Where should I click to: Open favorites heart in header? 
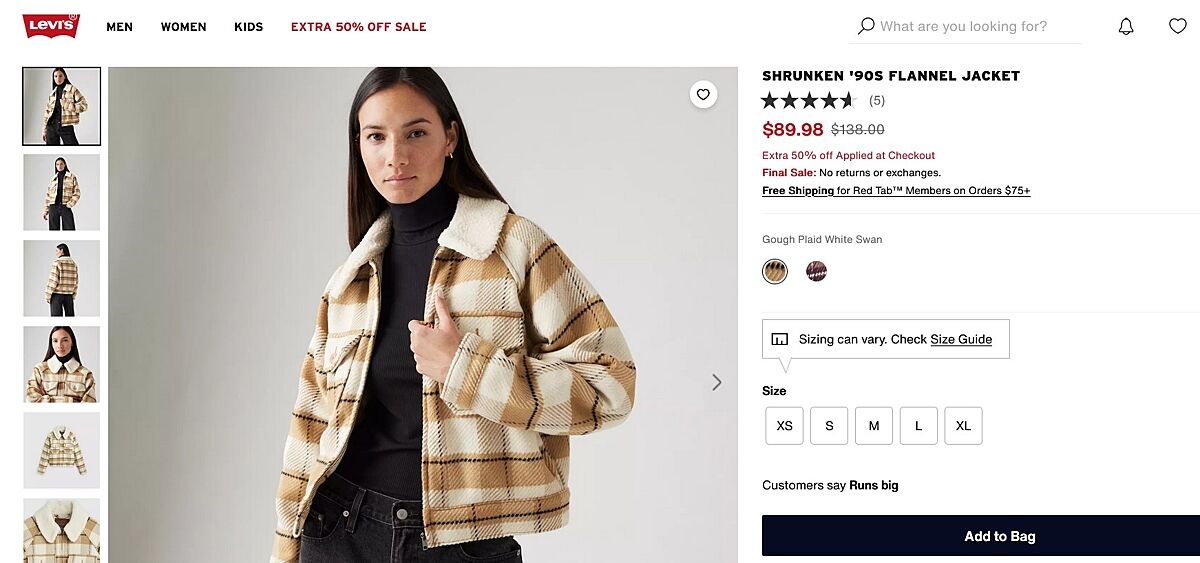[x=1178, y=26]
